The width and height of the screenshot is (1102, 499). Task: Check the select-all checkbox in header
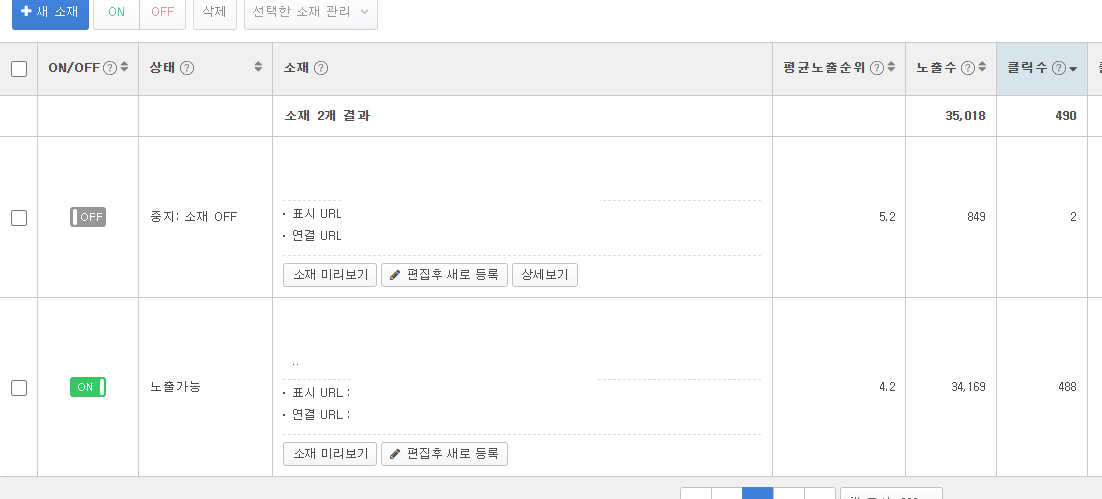pyautogui.click(x=19, y=69)
